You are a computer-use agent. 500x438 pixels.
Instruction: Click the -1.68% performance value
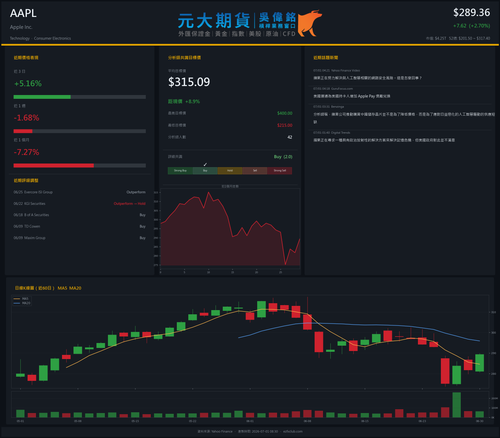[27, 118]
